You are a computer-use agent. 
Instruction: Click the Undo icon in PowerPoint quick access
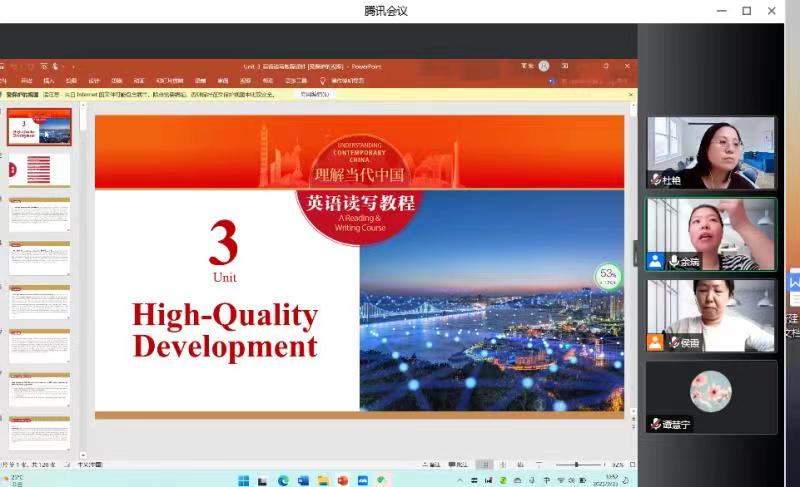(x=14, y=66)
